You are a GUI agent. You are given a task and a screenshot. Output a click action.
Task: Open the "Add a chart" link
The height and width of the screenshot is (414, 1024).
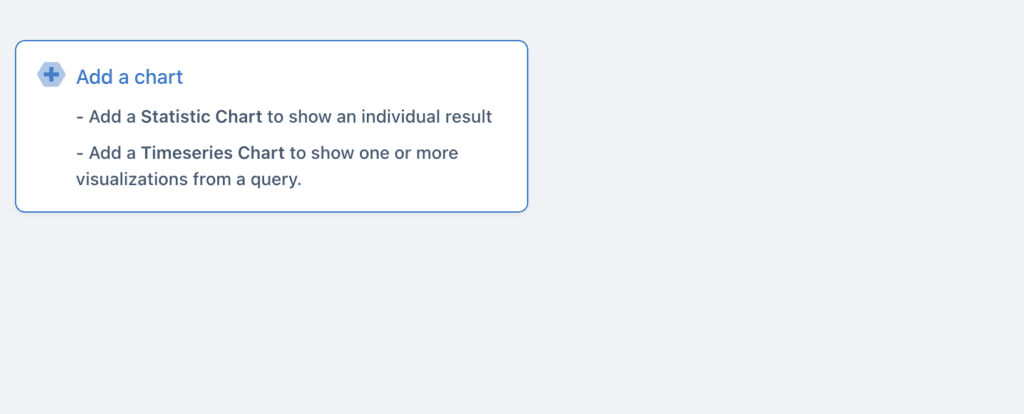coord(129,77)
